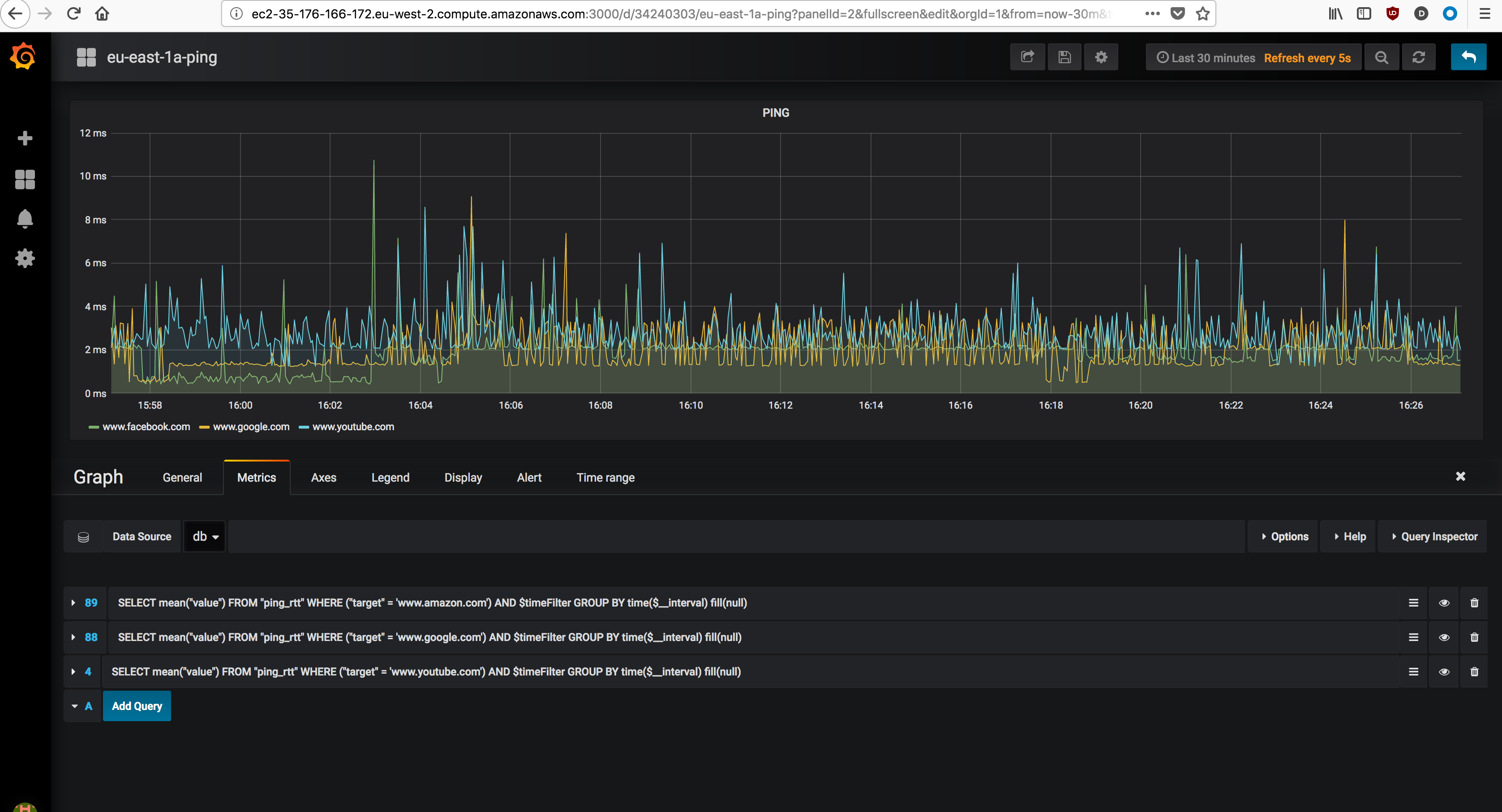Click the Add Query button
The width and height of the screenshot is (1502, 812).
pos(137,706)
